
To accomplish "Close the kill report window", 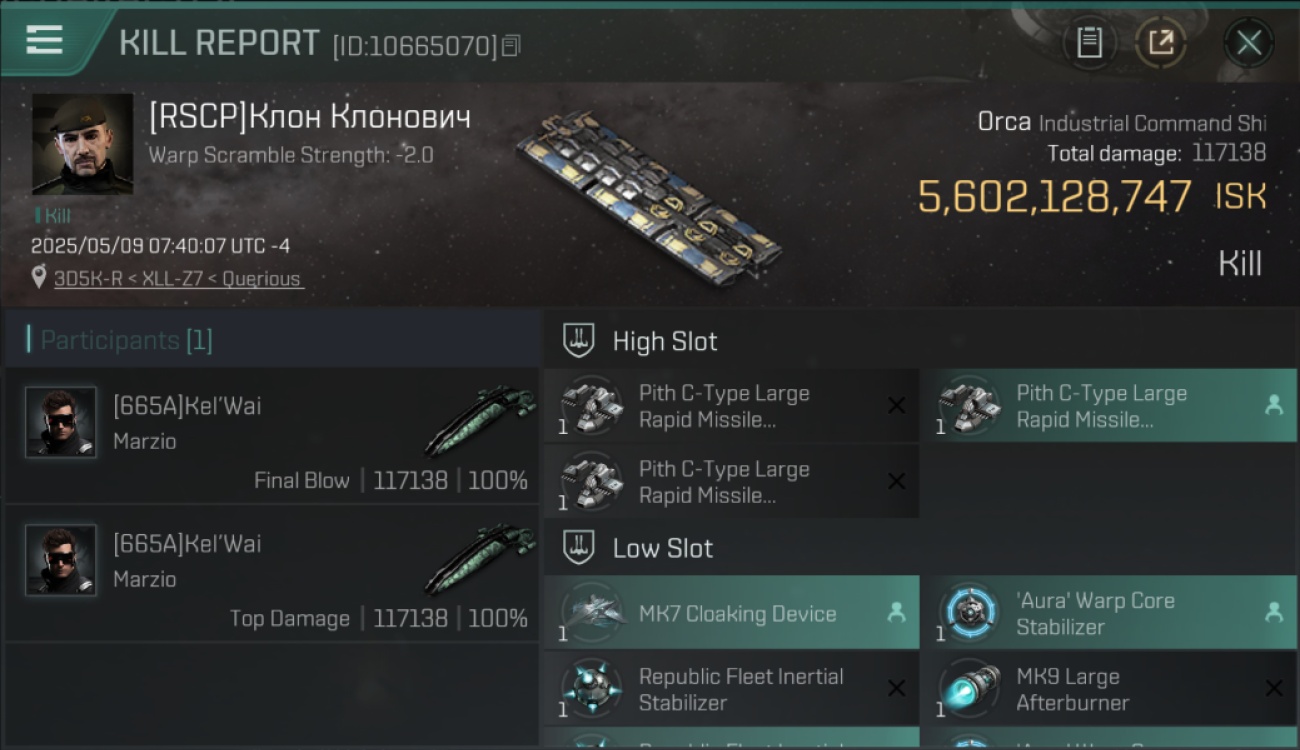I will point(1248,43).
